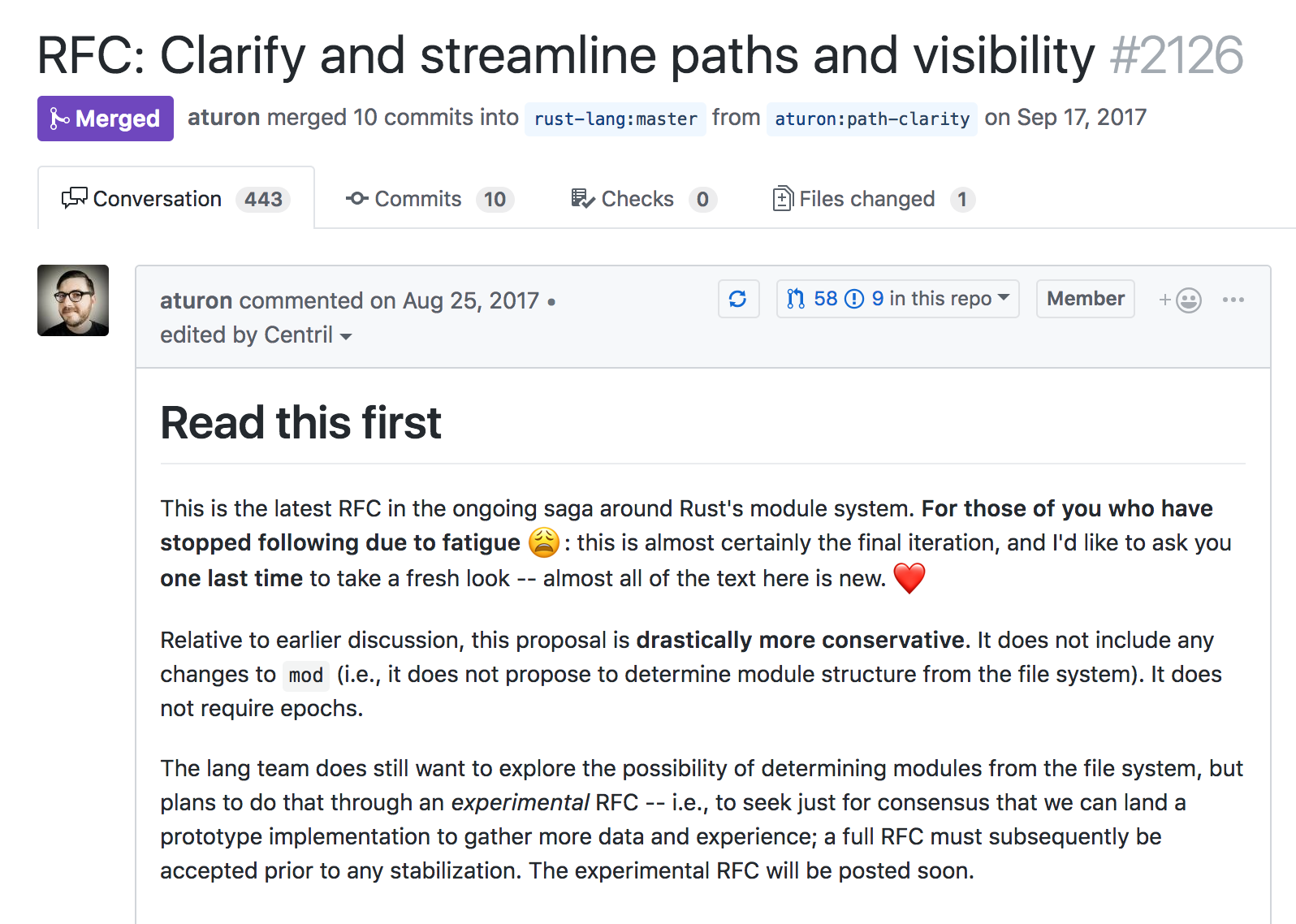Open the three-dots comment options menu
The width and height of the screenshot is (1296, 924).
(1233, 300)
